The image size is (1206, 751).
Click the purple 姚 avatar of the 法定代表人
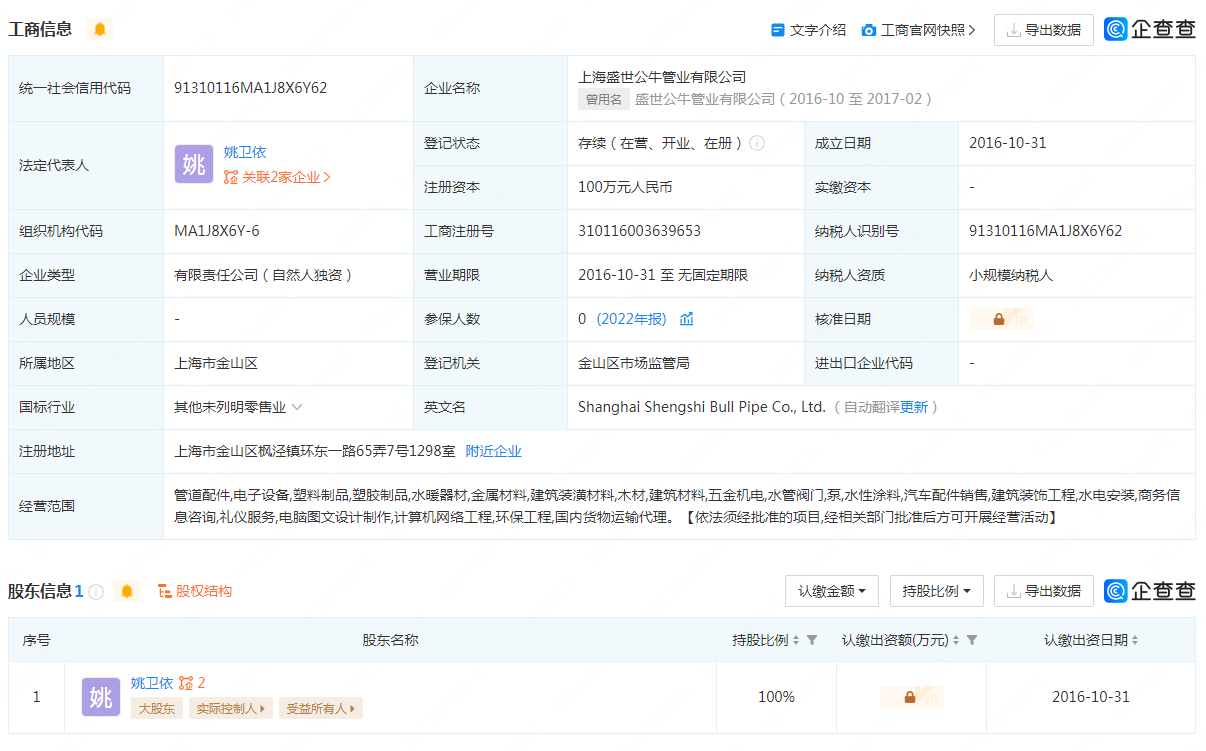(x=194, y=165)
